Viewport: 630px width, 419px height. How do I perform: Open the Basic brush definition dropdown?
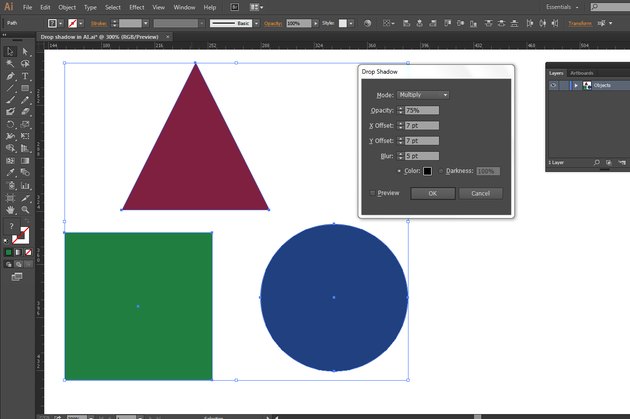[256, 23]
